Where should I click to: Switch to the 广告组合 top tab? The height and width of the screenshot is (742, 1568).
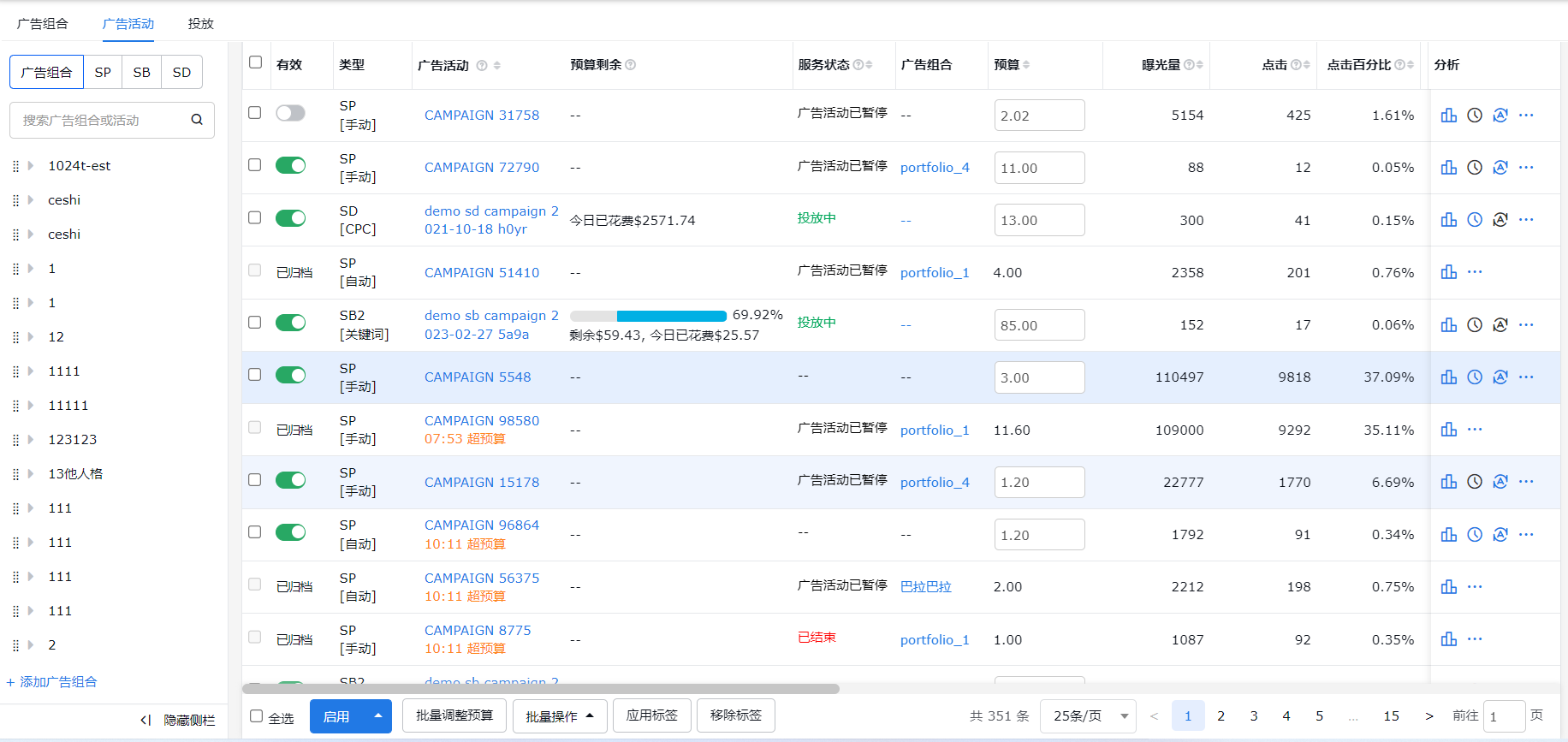[42, 24]
